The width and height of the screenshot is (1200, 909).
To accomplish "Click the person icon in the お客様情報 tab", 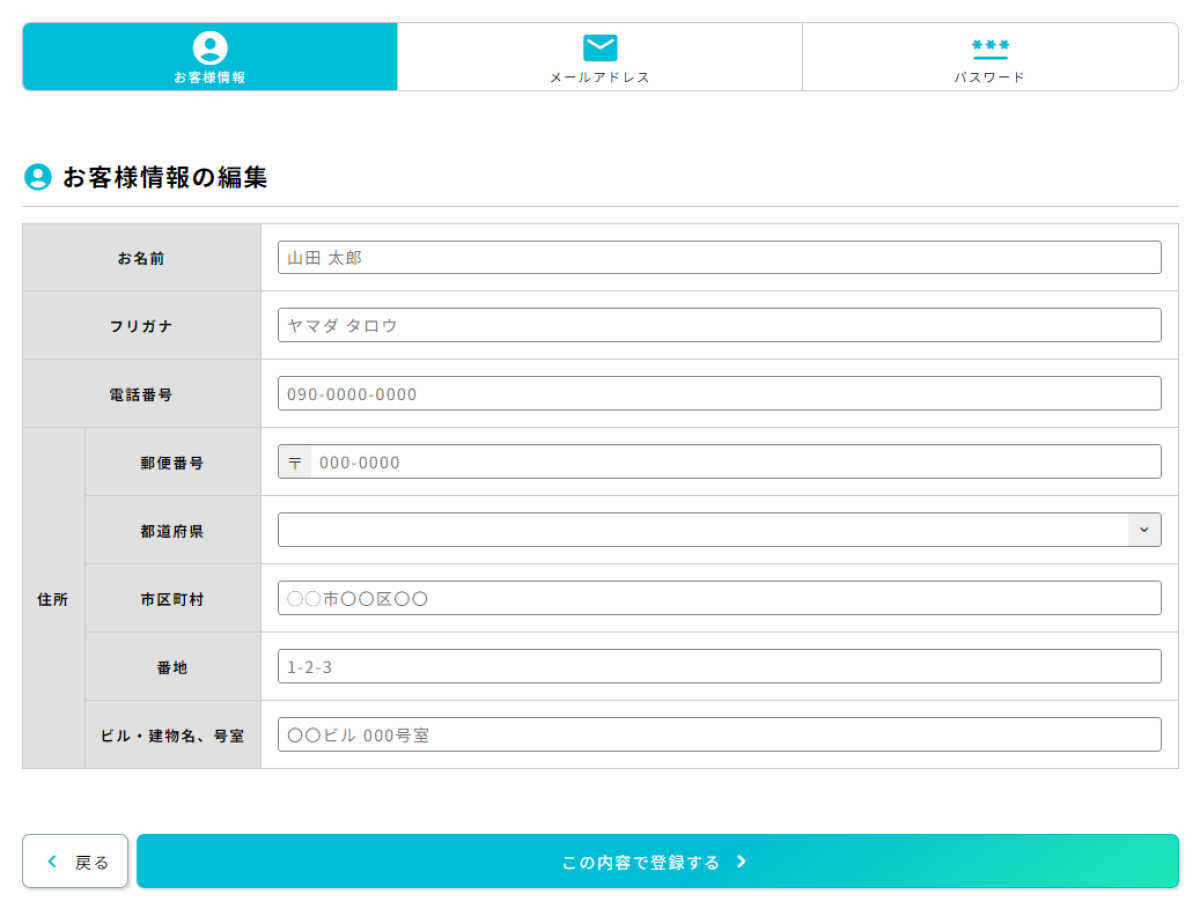I will 210,47.
